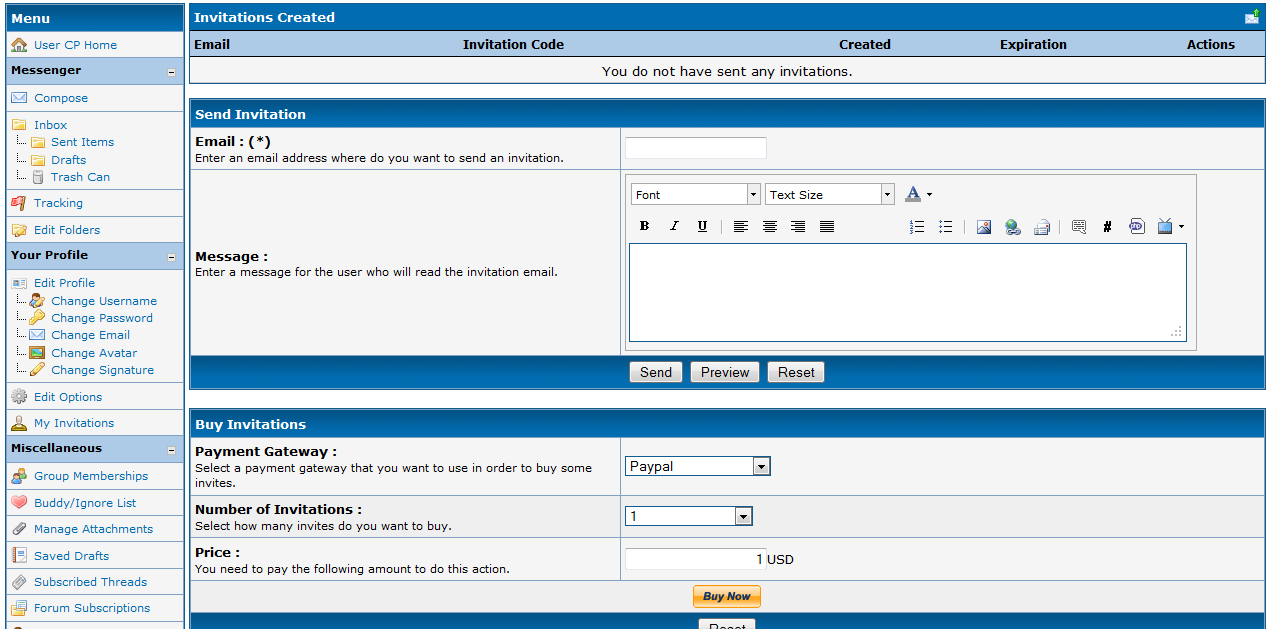Center align the message text
This screenshot has width=1266, height=629.
point(769,227)
